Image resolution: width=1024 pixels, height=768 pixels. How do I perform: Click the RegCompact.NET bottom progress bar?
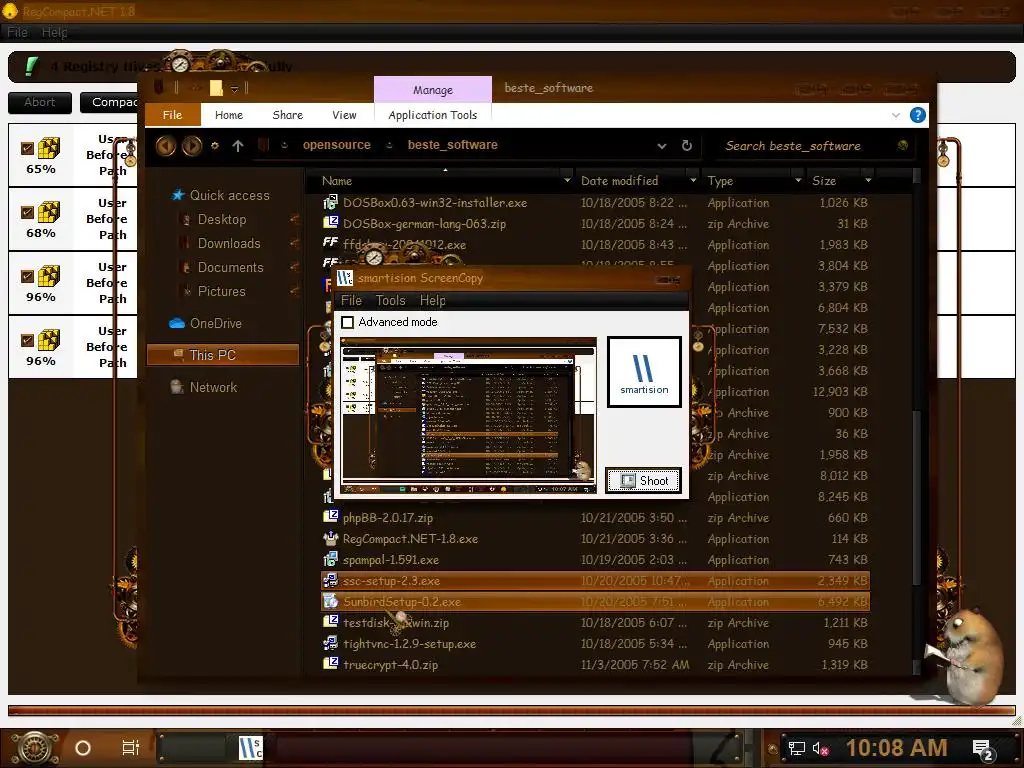point(511,710)
